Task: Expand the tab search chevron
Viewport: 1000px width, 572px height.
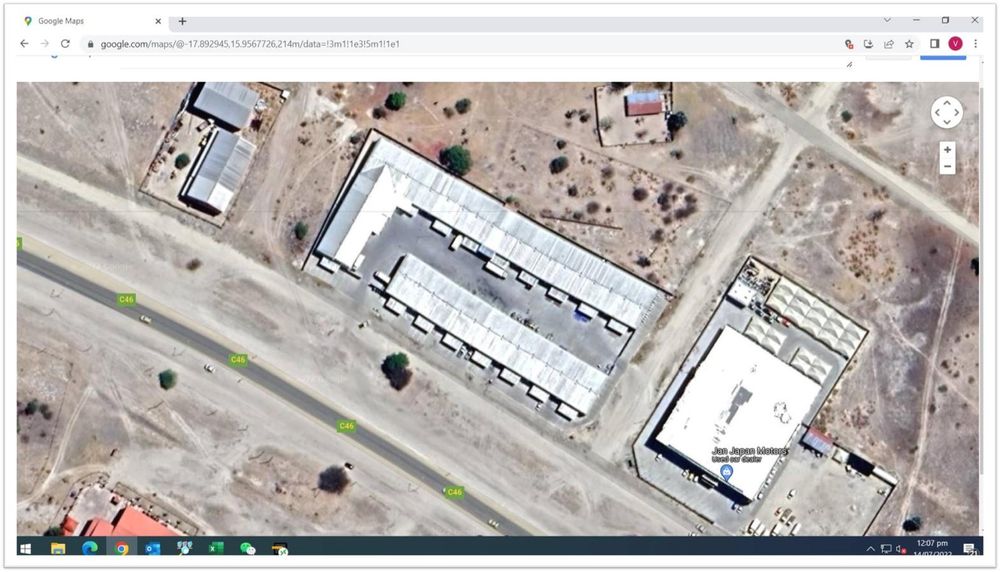Action: tap(886, 20)
